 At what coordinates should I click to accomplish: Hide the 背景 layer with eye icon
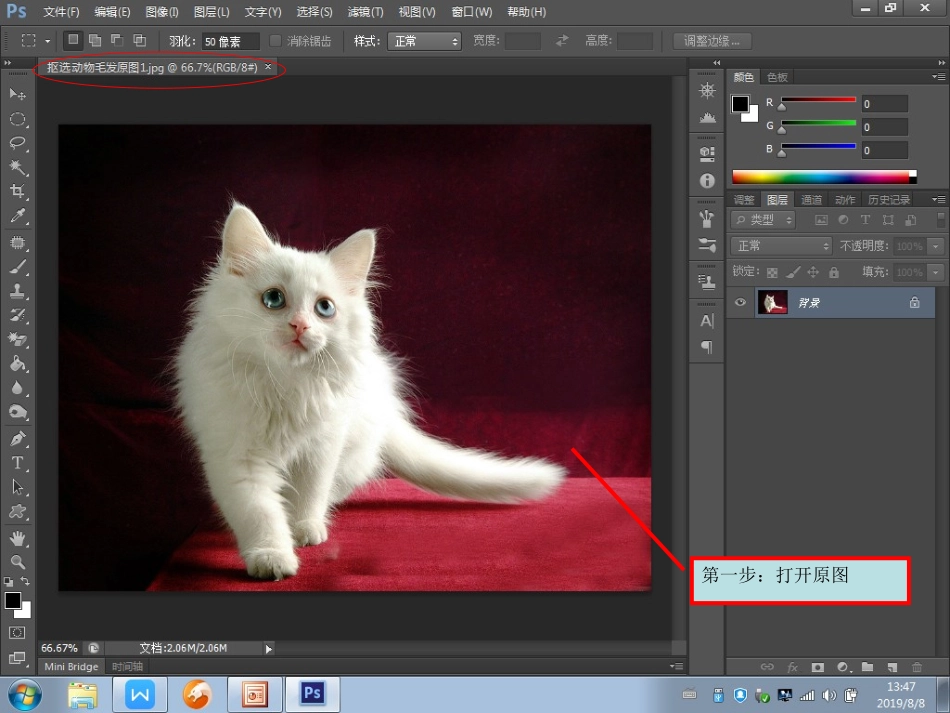(740, 303)
